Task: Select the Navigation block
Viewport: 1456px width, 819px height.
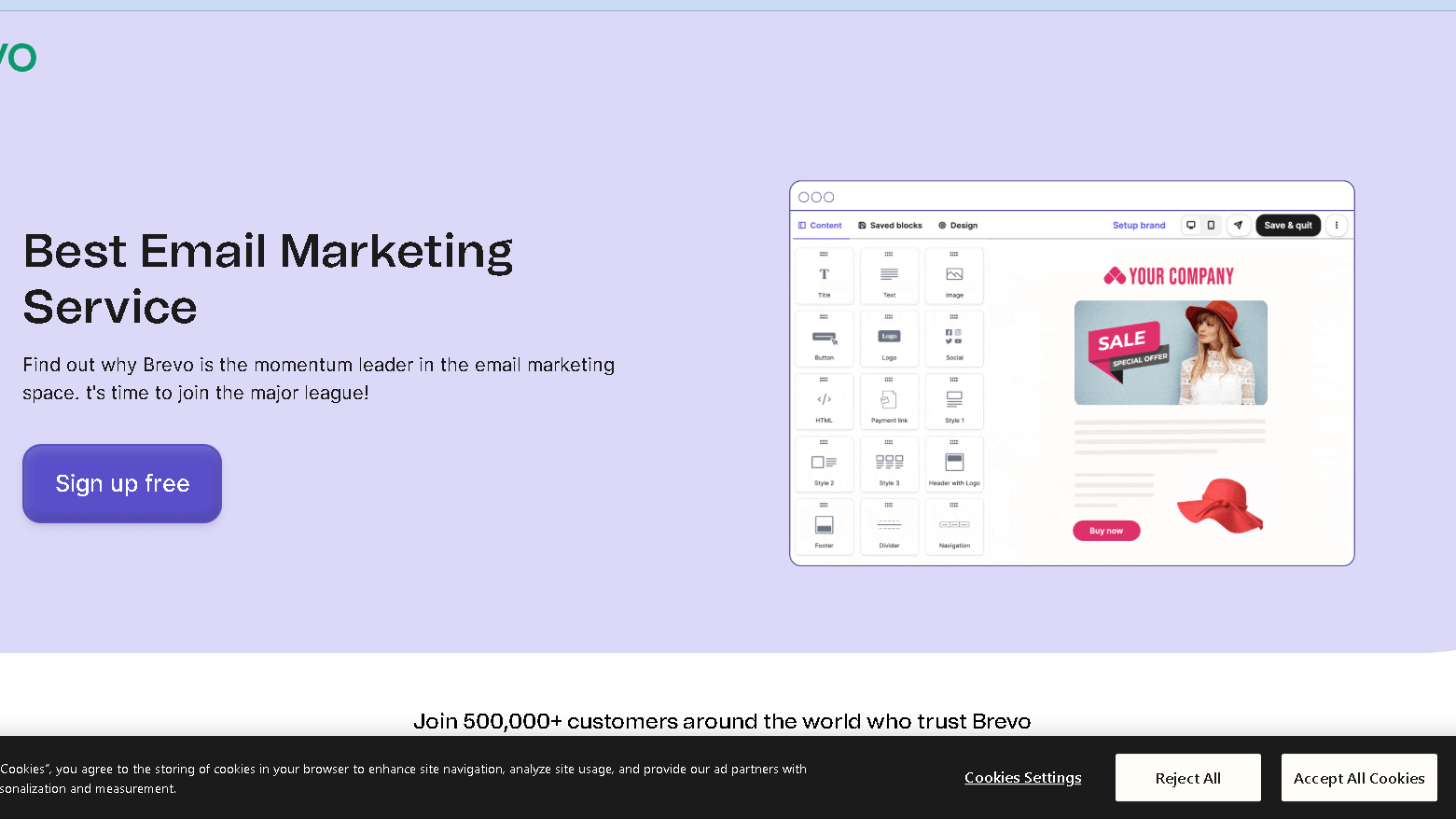Action: coord(954,525)
